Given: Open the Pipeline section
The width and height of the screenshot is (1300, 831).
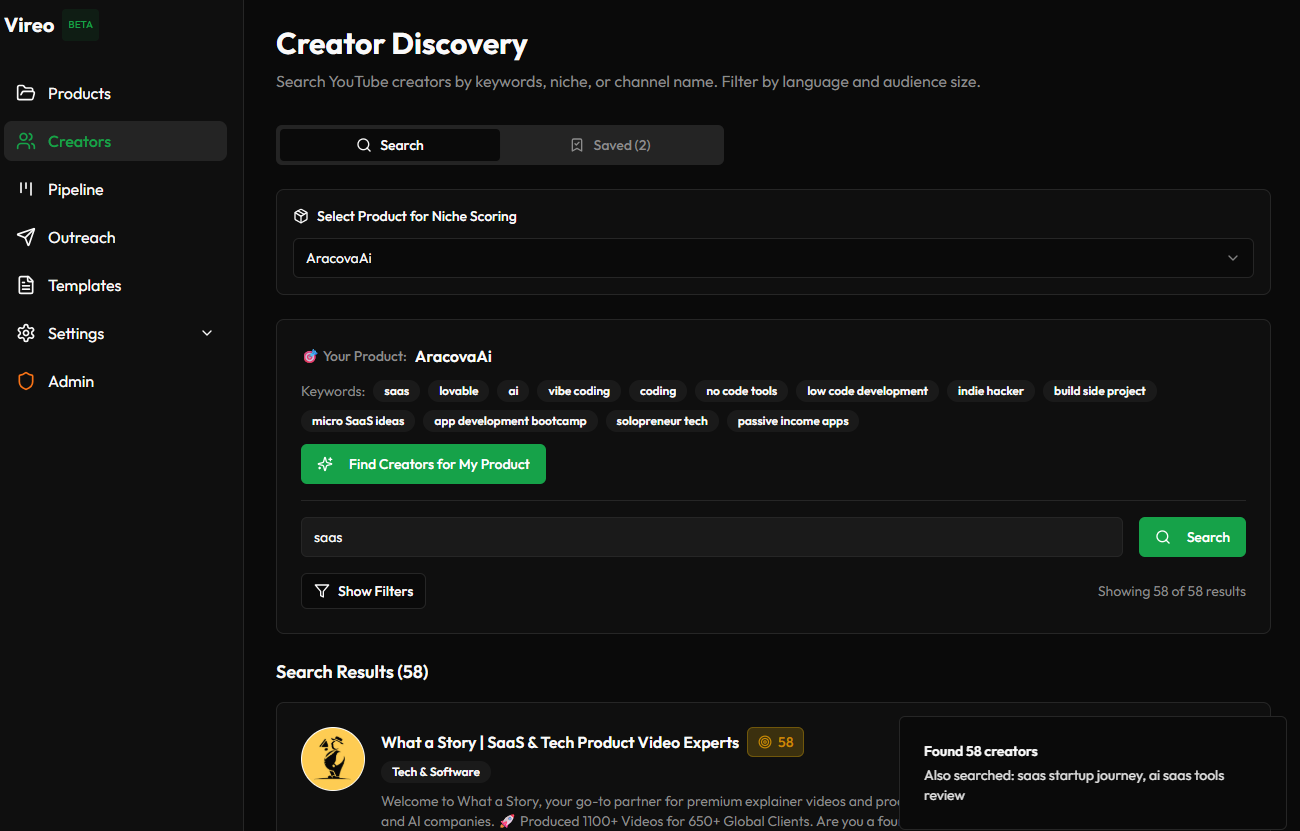Looking at the screenshot, I should (x=115, y=189).
